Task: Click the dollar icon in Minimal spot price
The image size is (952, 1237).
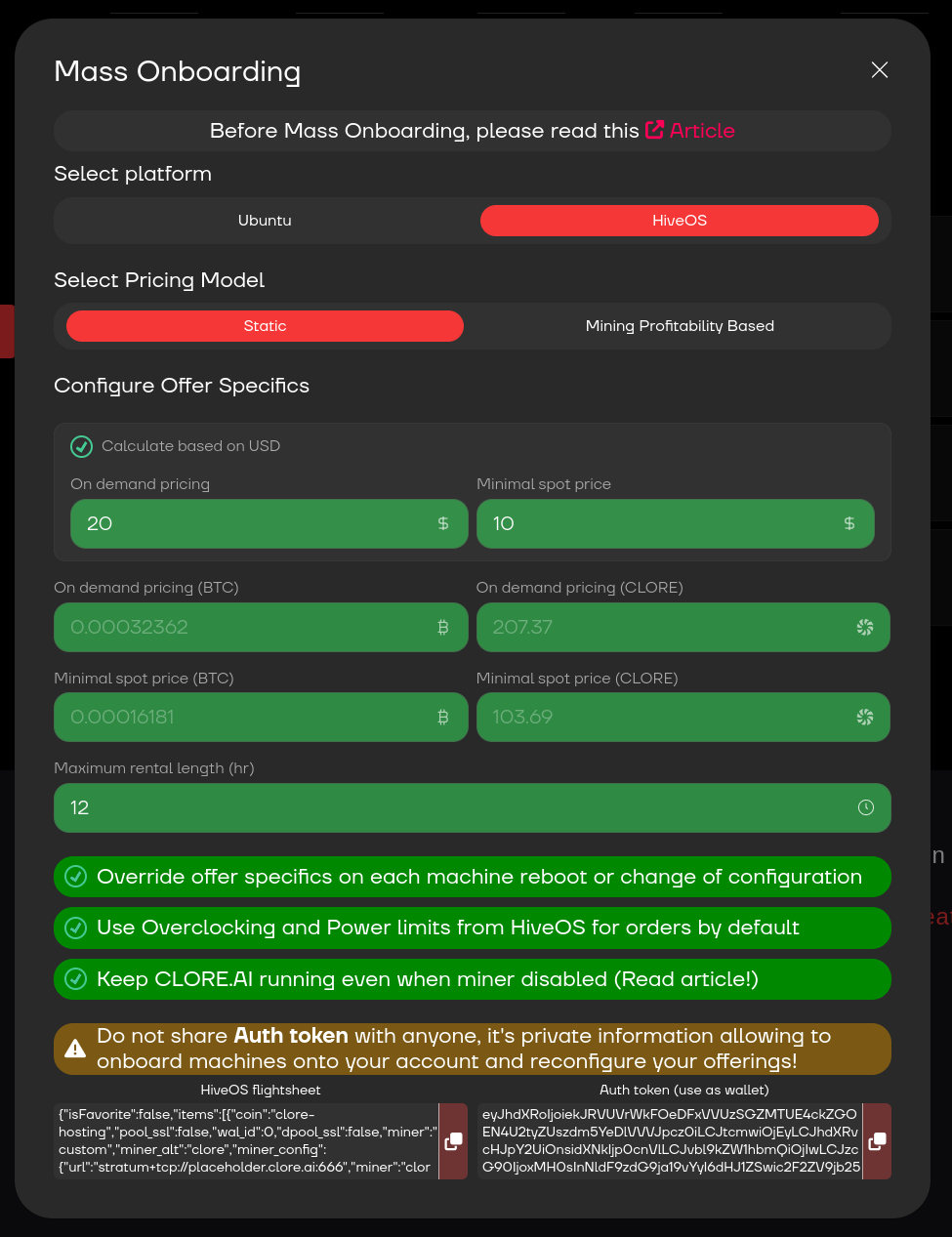Action: [849, 523]
